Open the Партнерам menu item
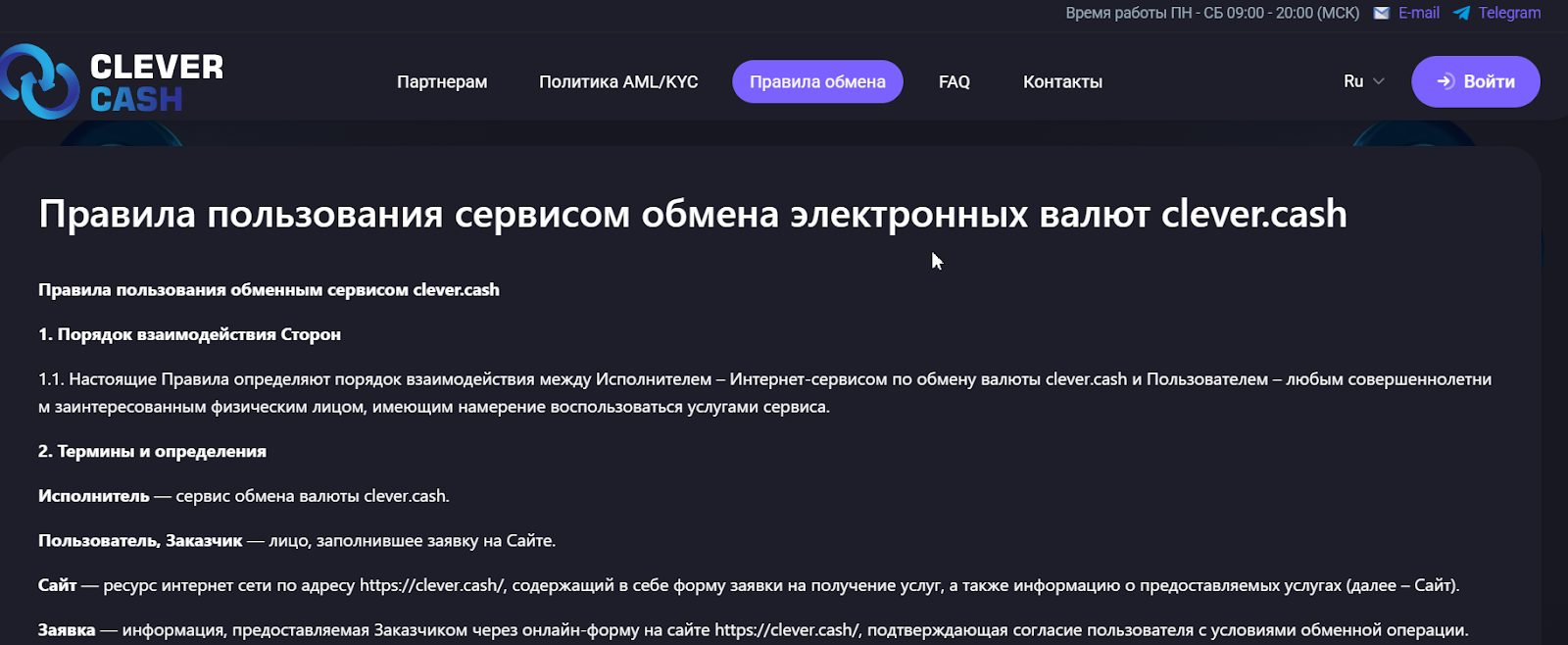 point(442,81)
